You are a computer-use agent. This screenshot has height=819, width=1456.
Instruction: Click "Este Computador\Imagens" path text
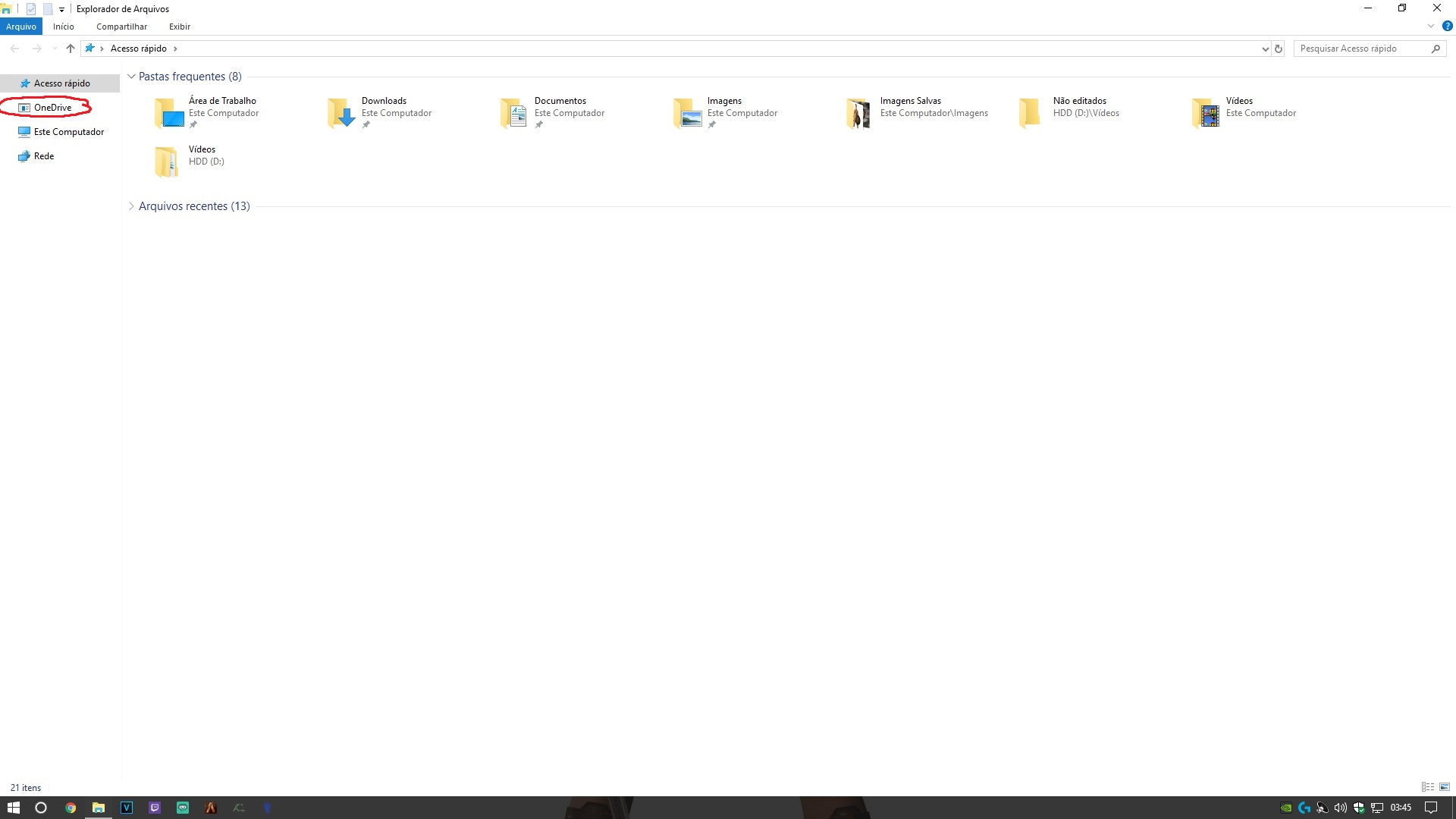[x=934, y=113]
